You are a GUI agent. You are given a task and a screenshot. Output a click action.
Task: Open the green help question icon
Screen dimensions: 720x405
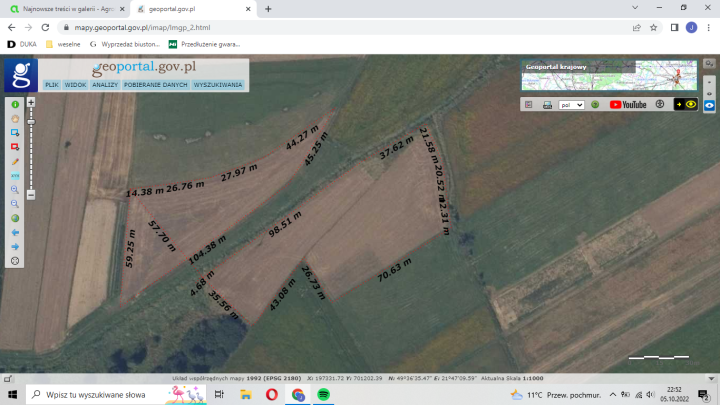[594, 104]
